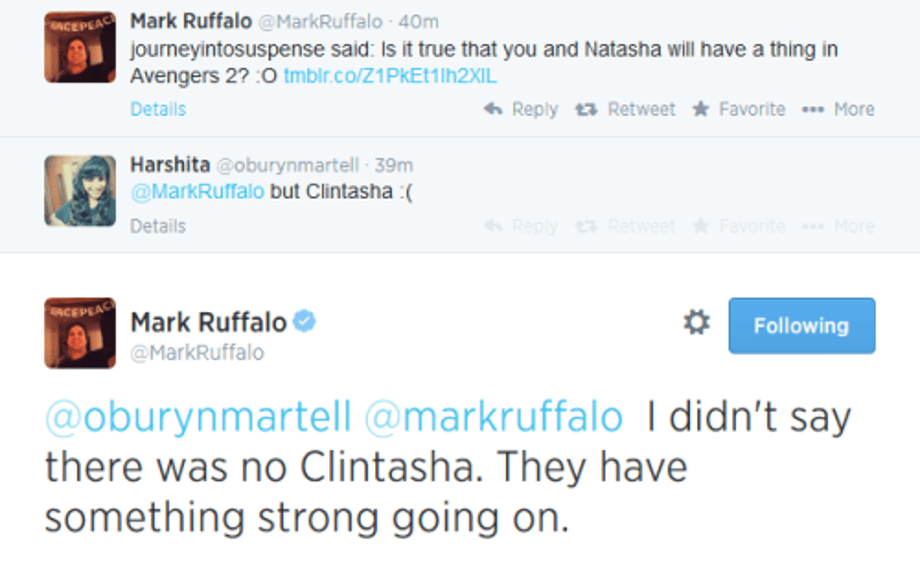Open the @markruffalo mention in the main tweet
Screen dimensions: 920x564
click(493, 417)
